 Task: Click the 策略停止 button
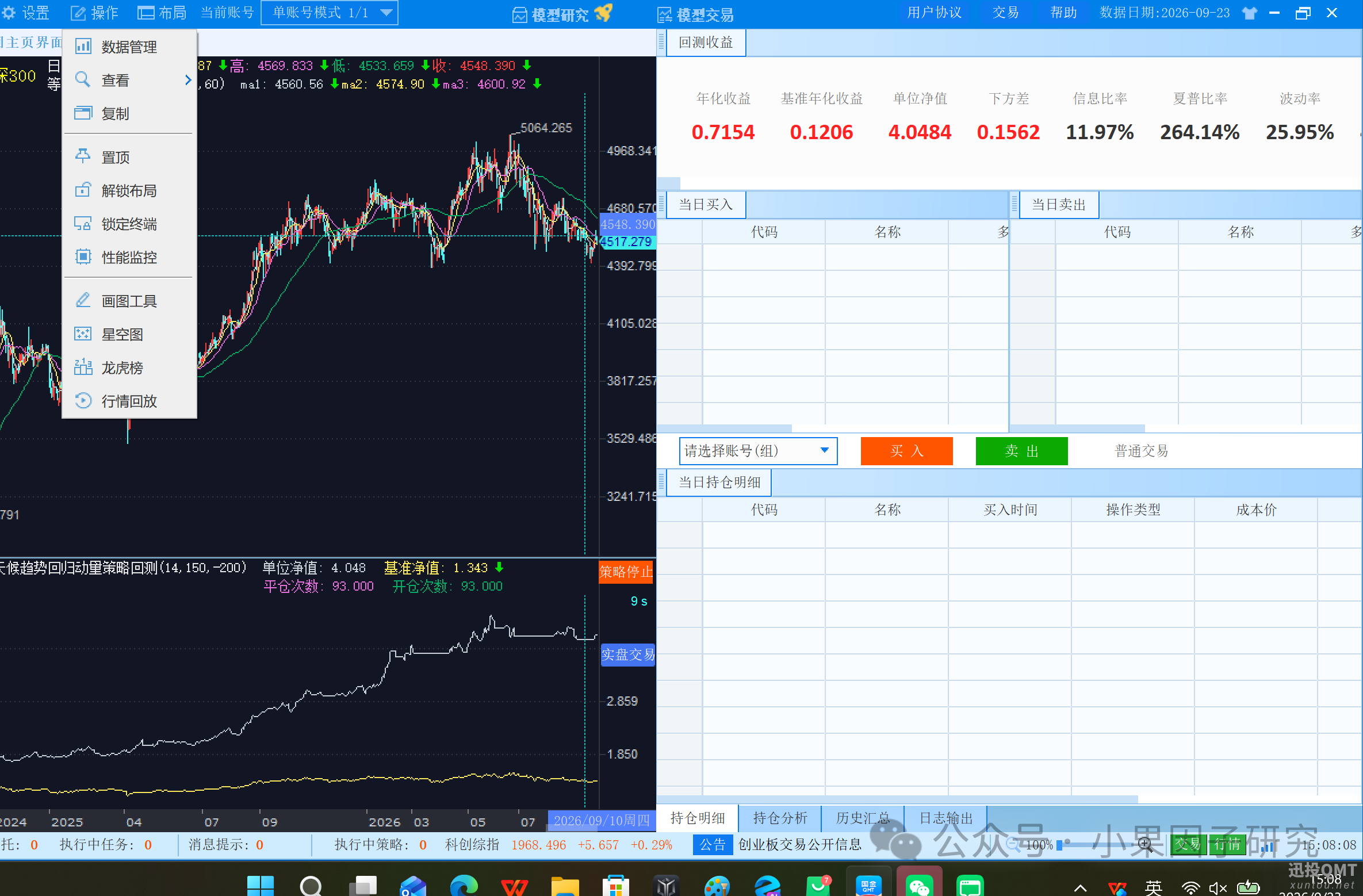click(x=626, y=572)
